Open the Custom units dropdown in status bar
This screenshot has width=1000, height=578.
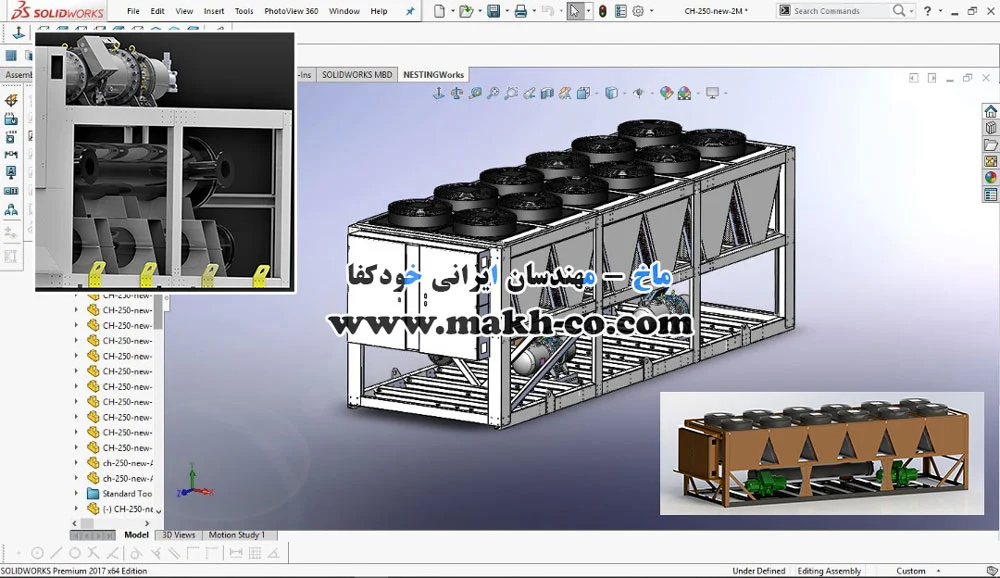(938, 570)
